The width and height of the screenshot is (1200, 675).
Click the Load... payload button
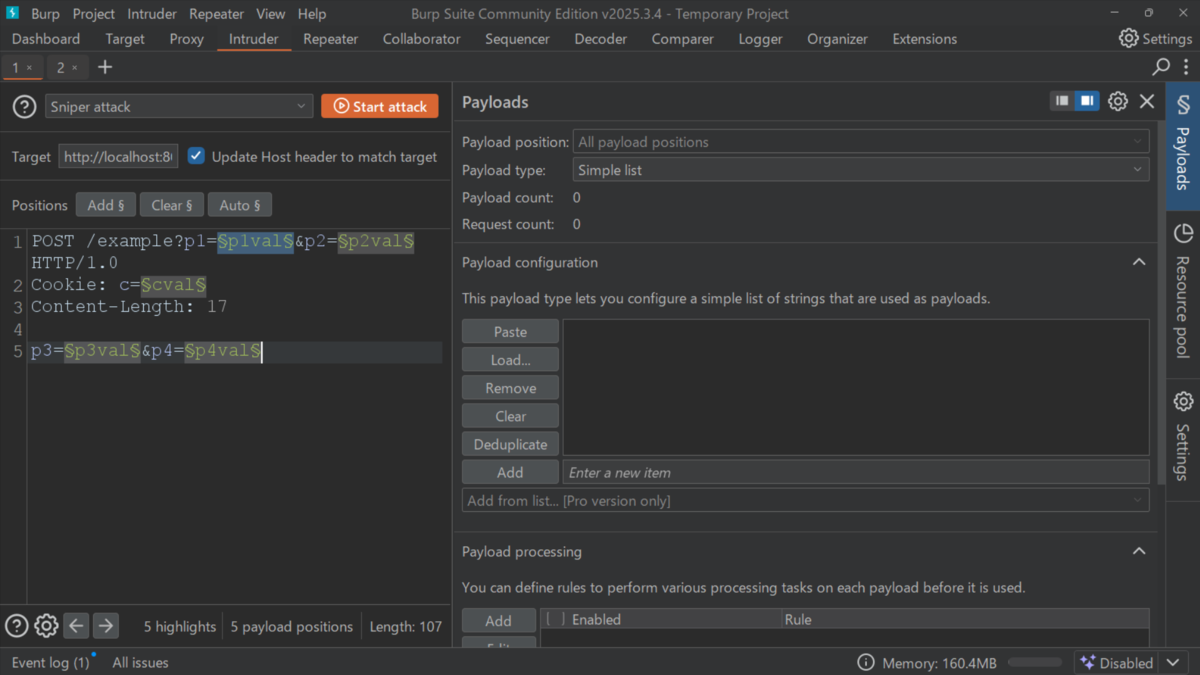click(x=510, y=360)
